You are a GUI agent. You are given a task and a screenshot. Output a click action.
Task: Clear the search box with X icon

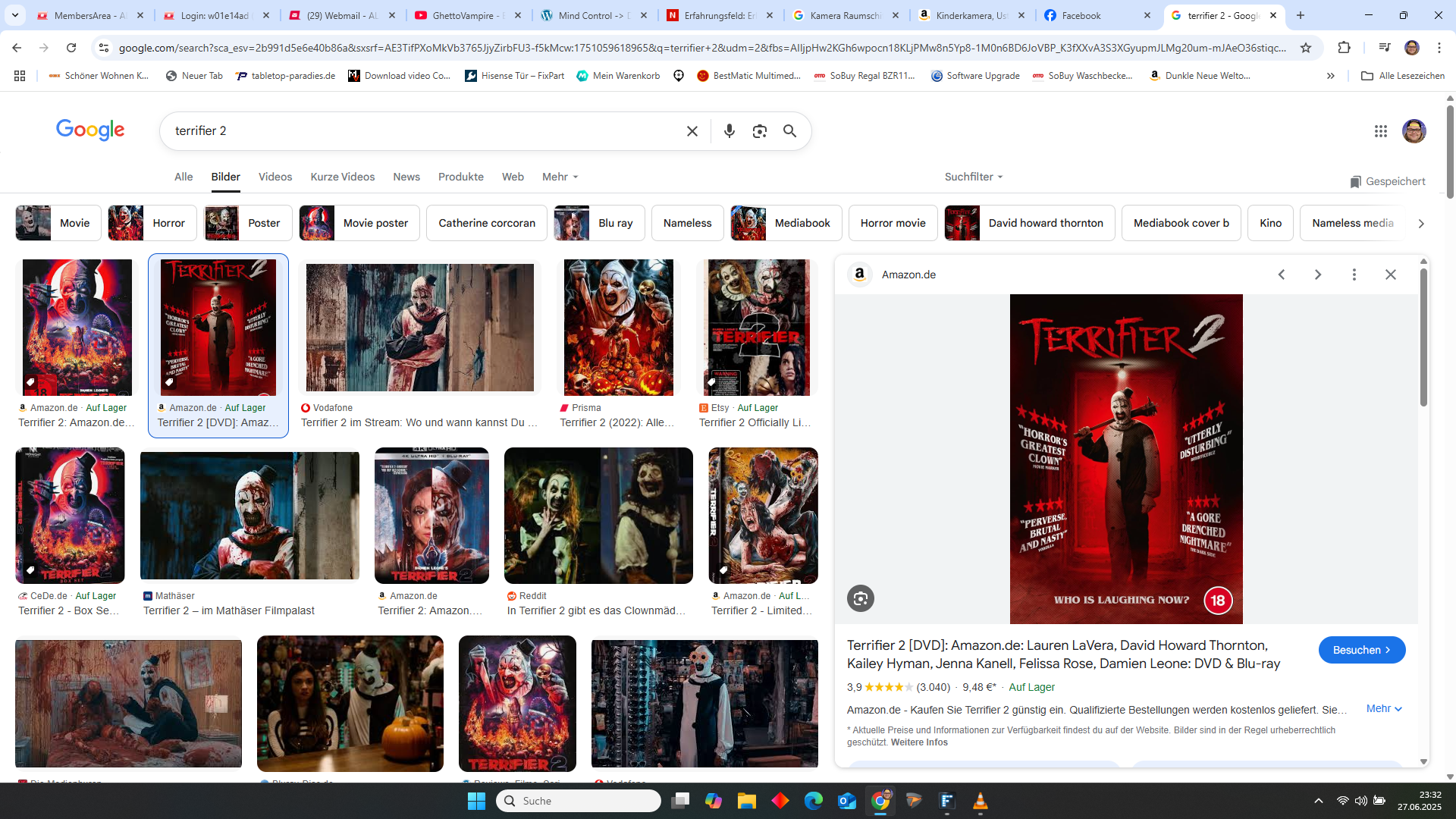(x=692, y=131)
